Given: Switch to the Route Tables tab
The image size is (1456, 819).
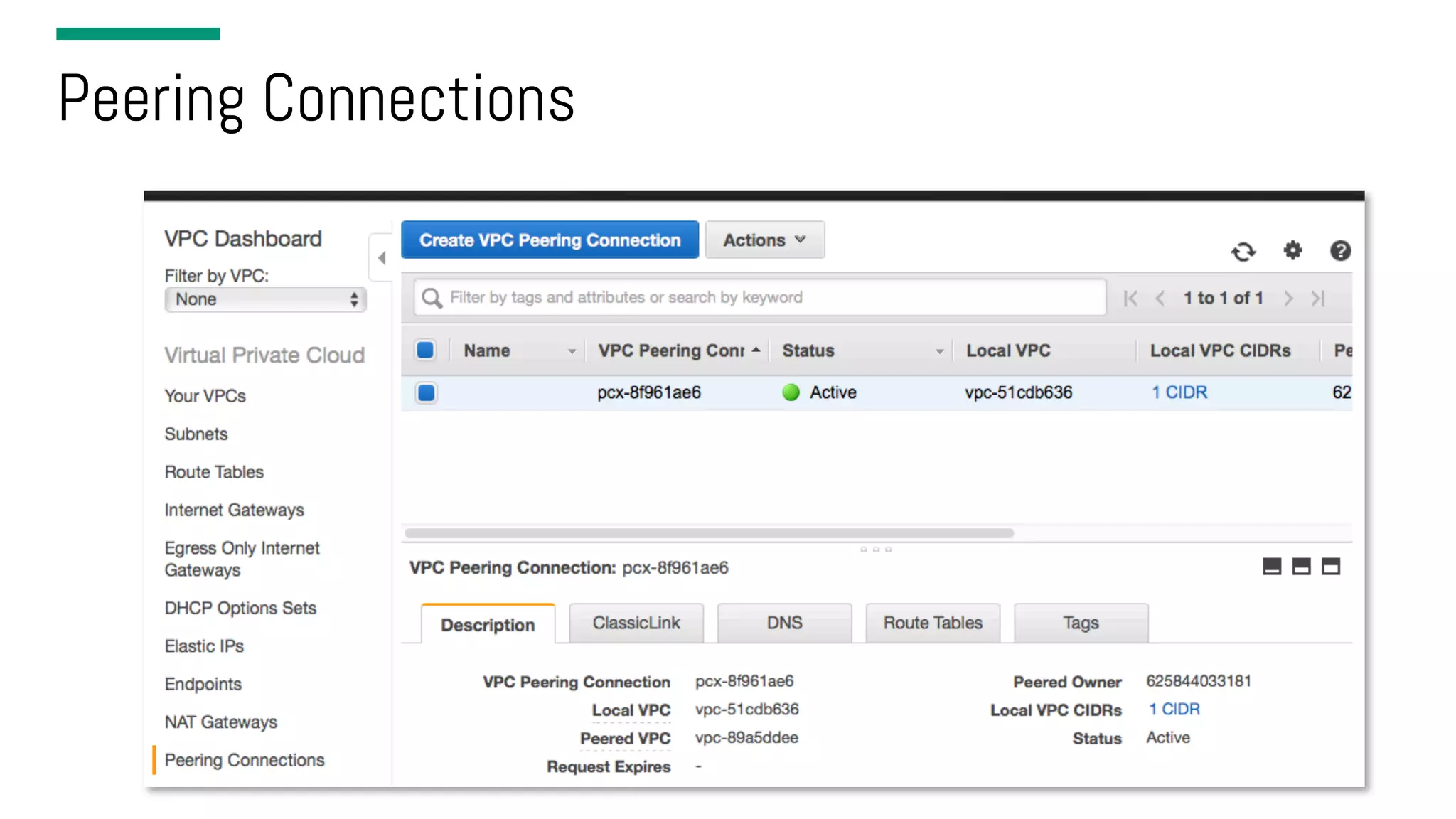Looking at the screenshot, I should [933, 623].
